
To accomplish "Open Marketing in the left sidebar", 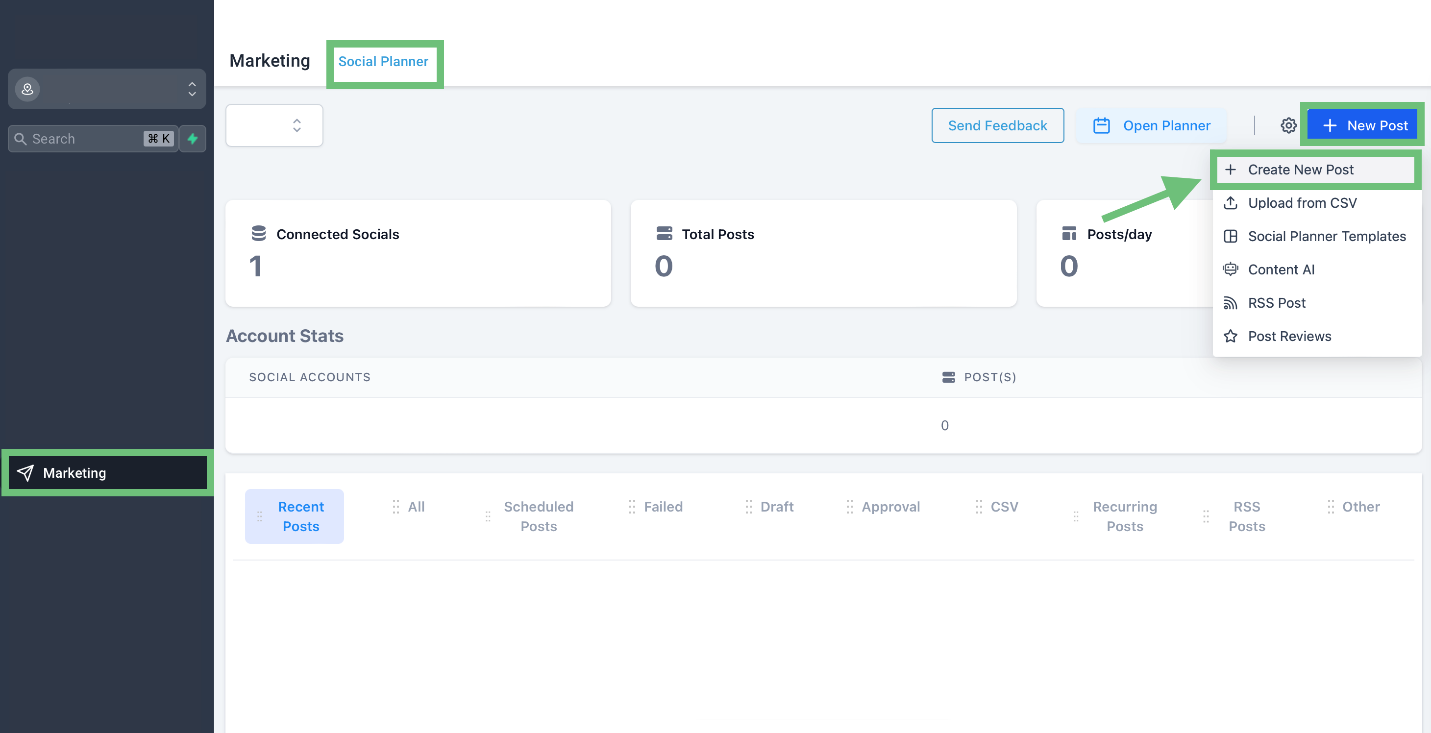I will point(108,473).
